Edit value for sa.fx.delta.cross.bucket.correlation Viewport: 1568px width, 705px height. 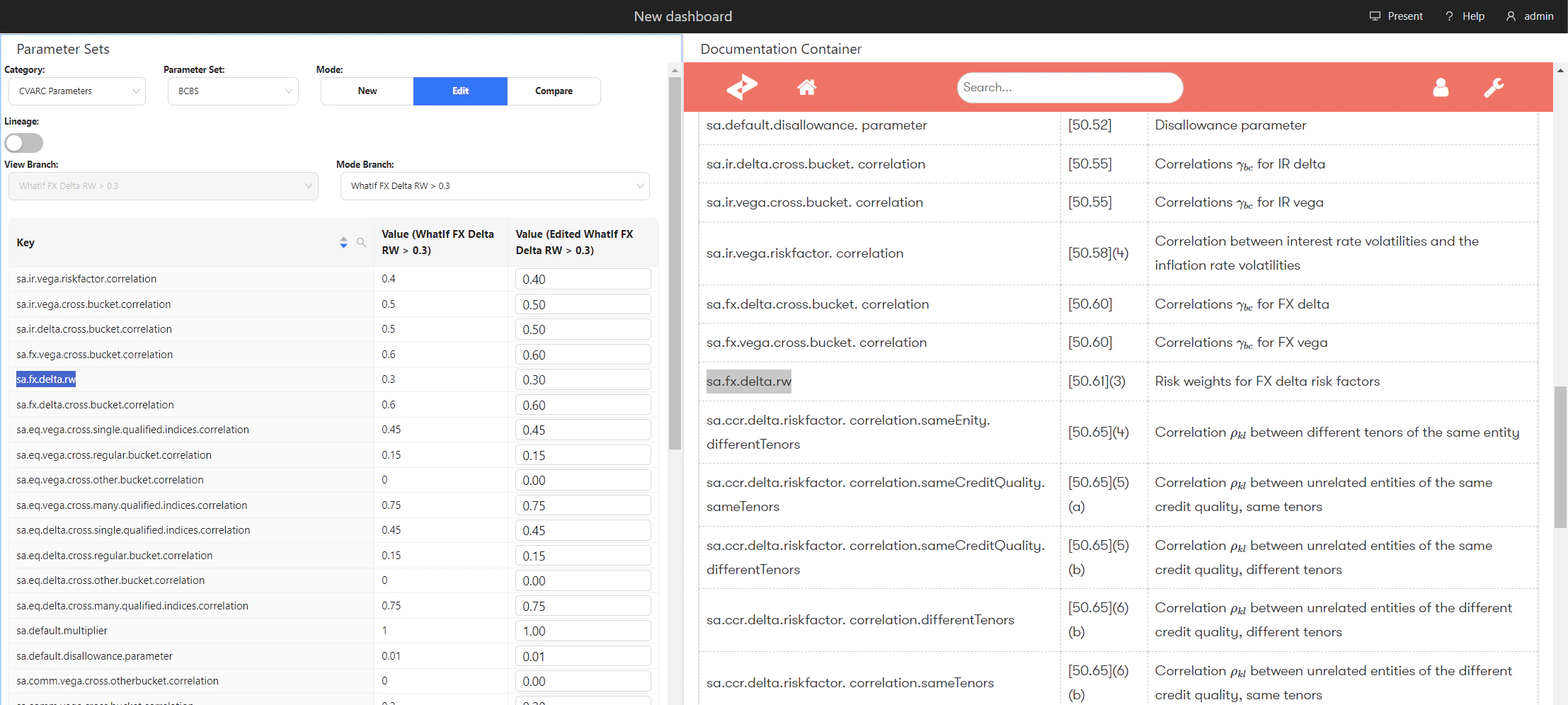pos(583,405)
